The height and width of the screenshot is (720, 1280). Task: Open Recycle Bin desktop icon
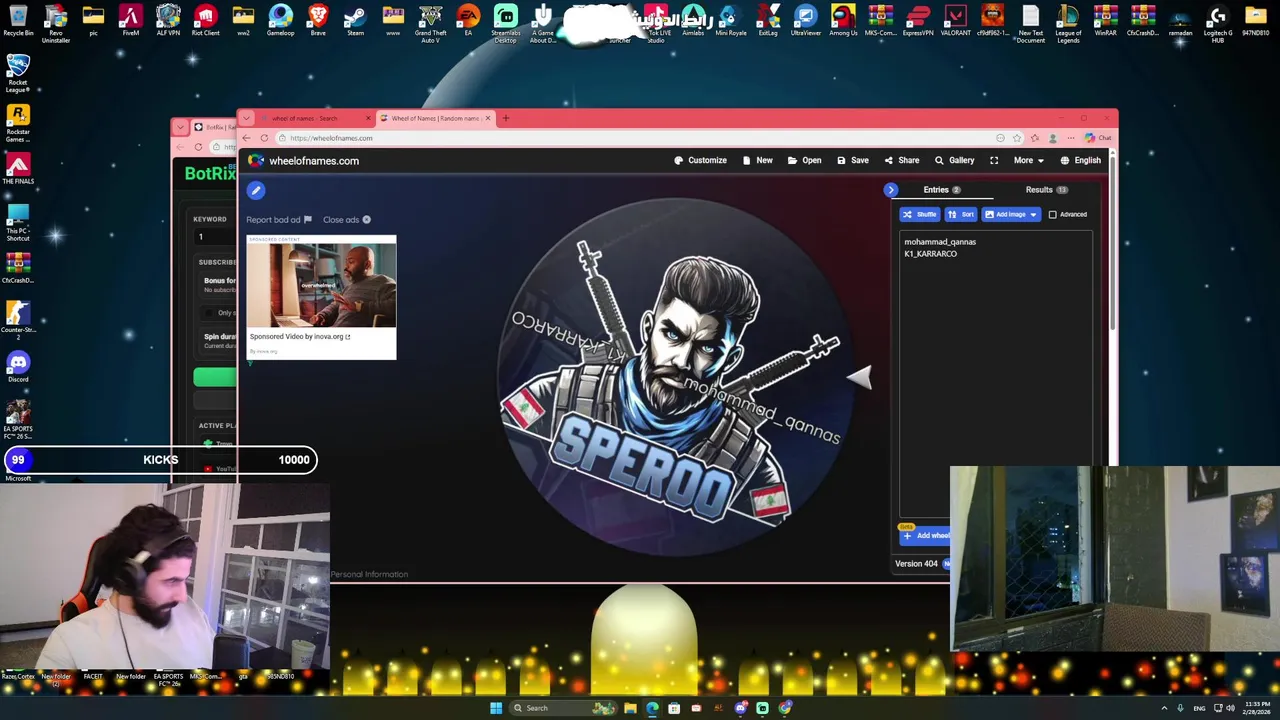point(18,20)
